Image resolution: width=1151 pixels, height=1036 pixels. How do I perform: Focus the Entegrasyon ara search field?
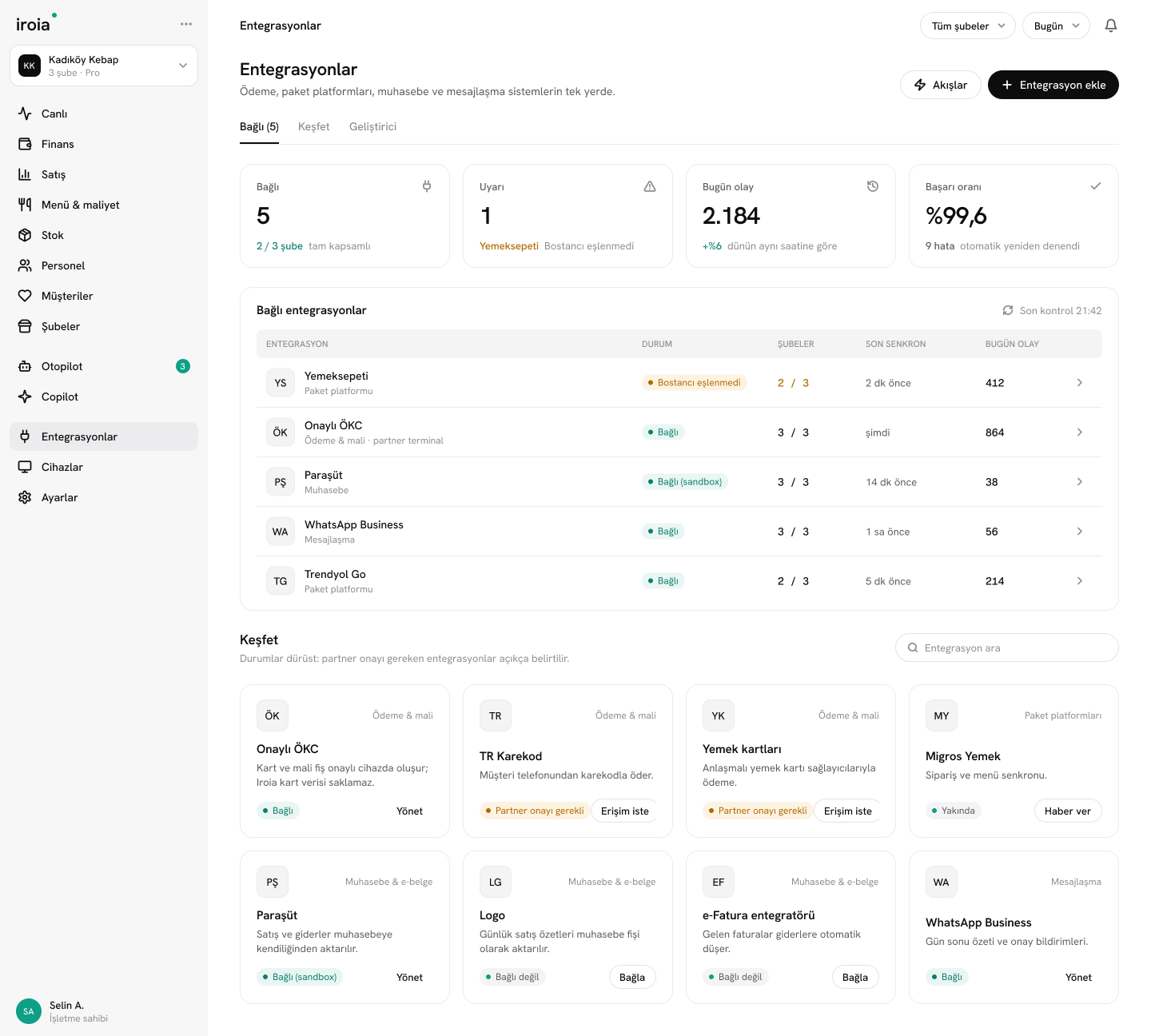1007,647
